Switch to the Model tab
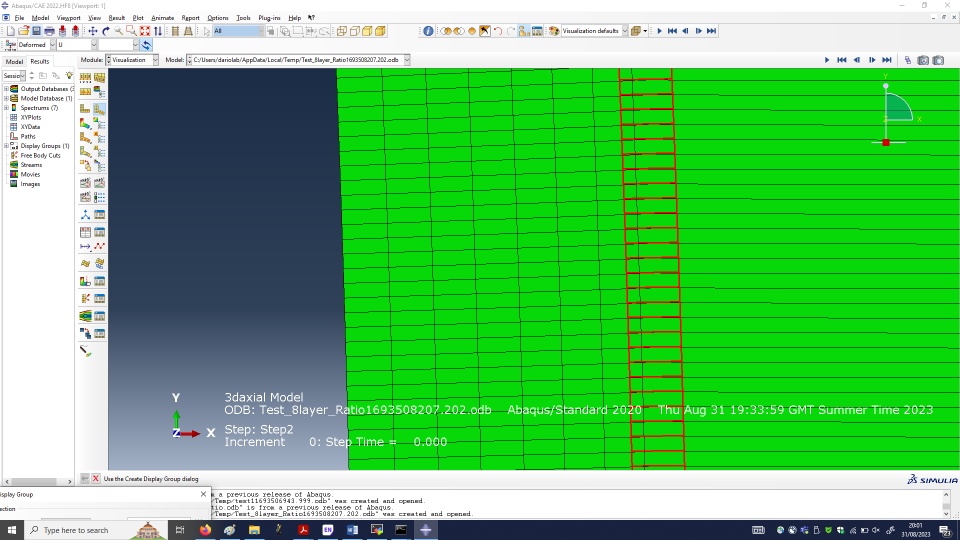The height and width of the screenshot is (540, 960). click(14, 61)
